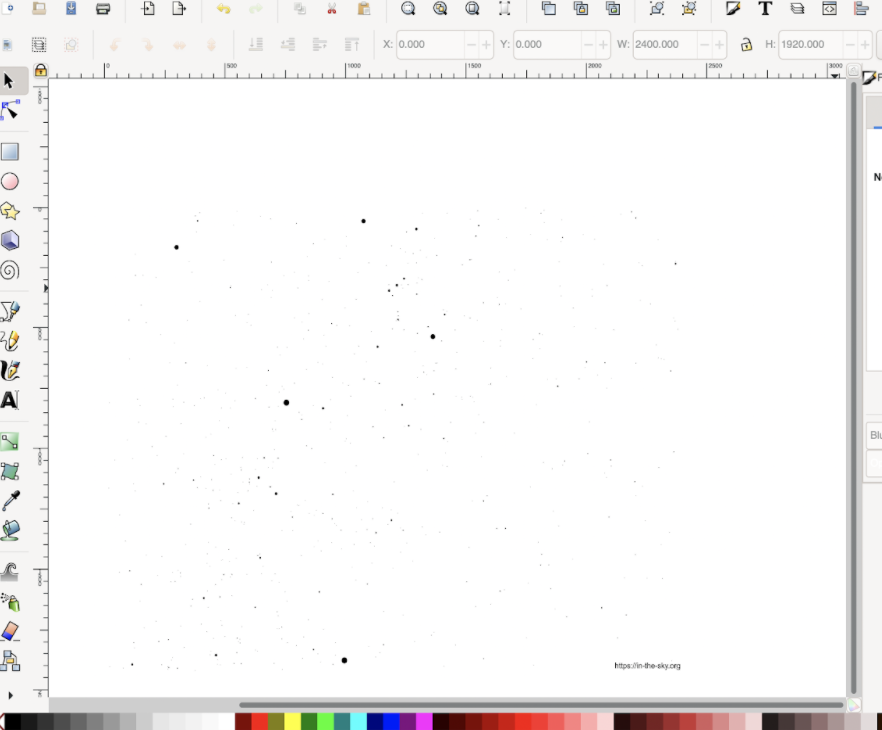This screenshot has width=882, height=730.
Task: Open the Fill and Stroke panel
Action: 733,9
